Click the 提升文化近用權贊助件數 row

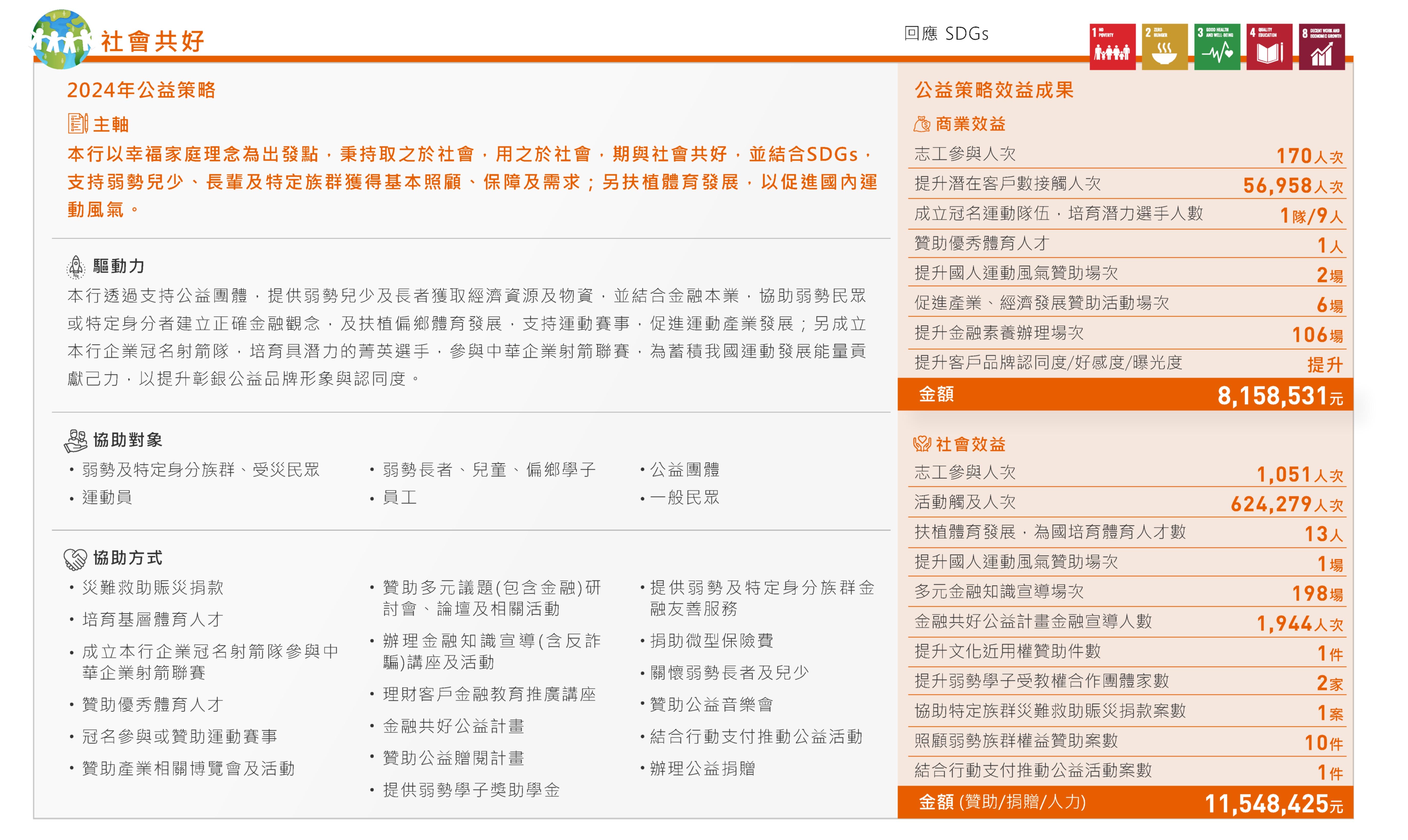[x=1127, y=652]
